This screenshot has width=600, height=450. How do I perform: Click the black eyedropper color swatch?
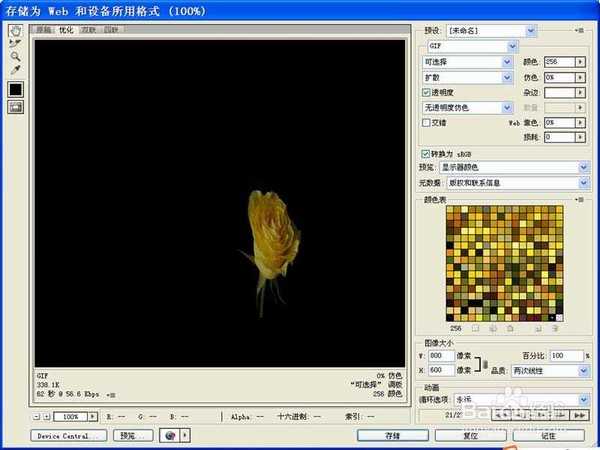pyautogui.click(x=16, y=89)
